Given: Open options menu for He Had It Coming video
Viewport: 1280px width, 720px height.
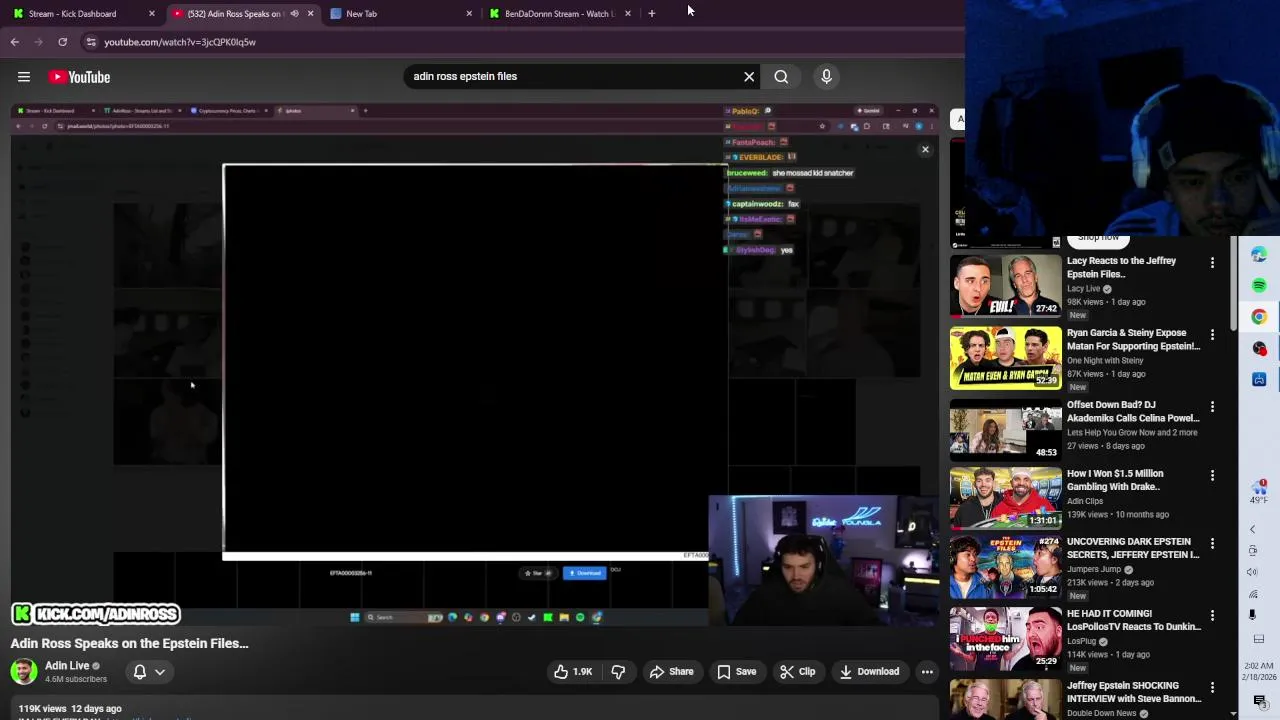Looking at the screenshot, I should tap(1212, 616).
